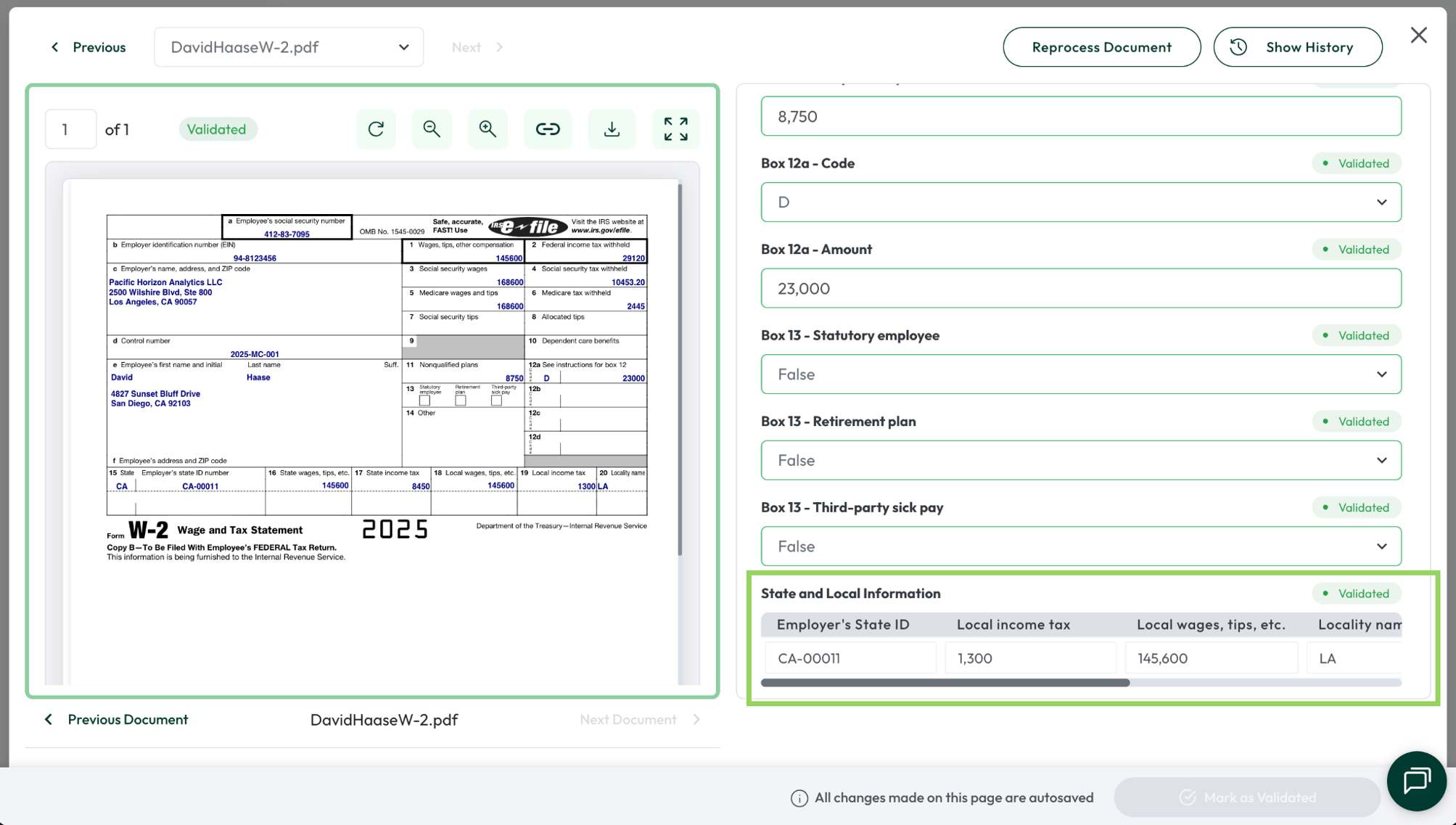The height and width of the screenshot is (825, 1456).
Task: Edit the 8,750 amount field
Action: click(1081, 116)
